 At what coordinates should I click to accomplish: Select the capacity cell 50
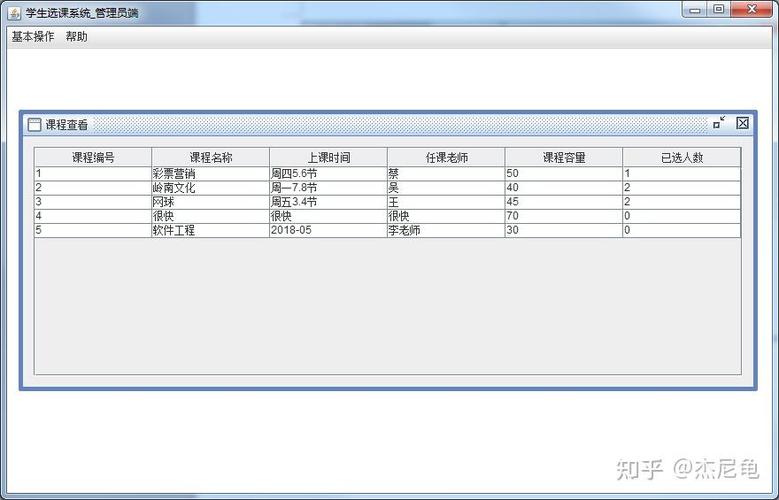pos(564,173)
